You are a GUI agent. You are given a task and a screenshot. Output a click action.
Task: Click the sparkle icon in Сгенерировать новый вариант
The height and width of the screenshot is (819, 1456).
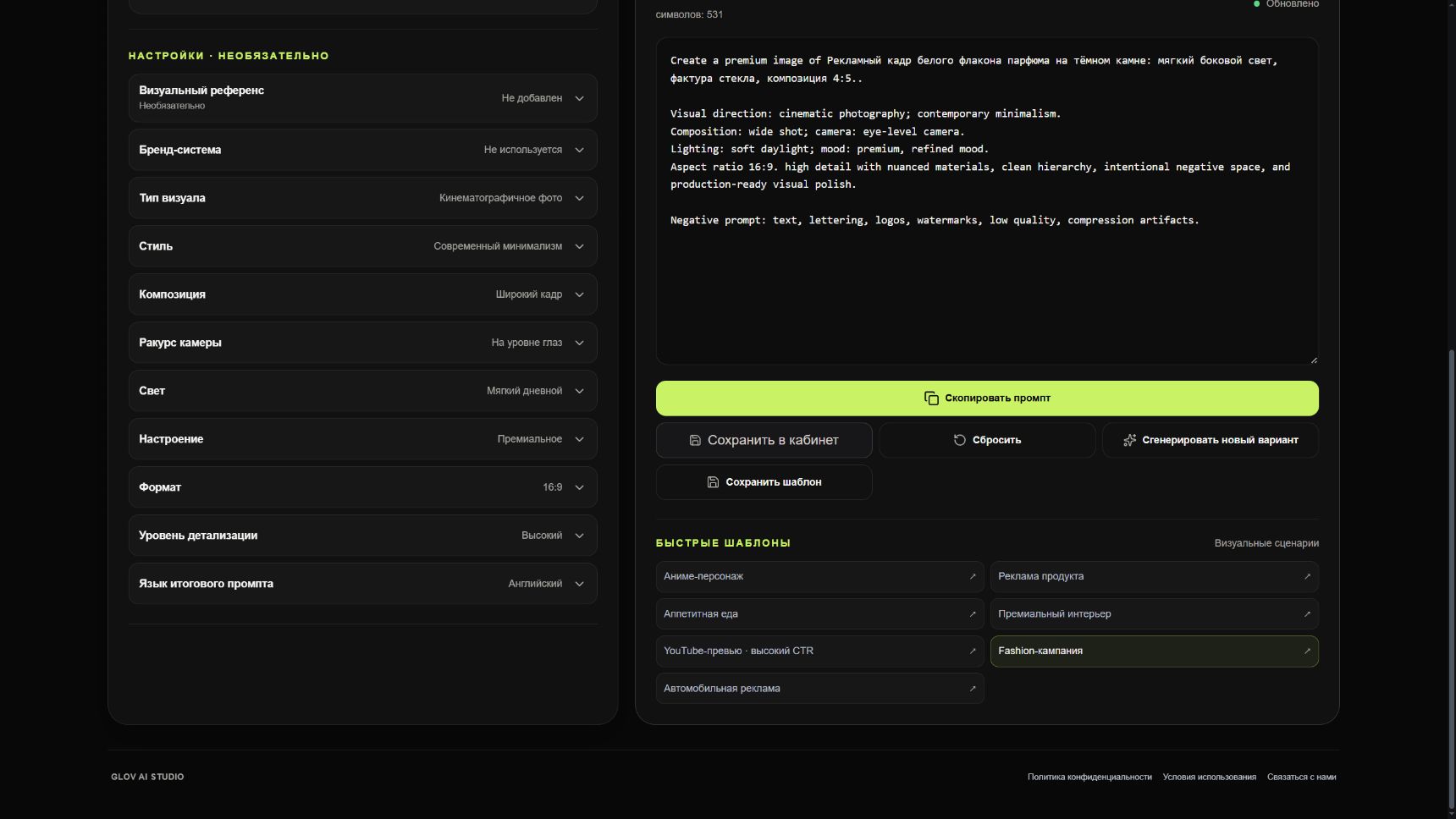(1129, 440)
